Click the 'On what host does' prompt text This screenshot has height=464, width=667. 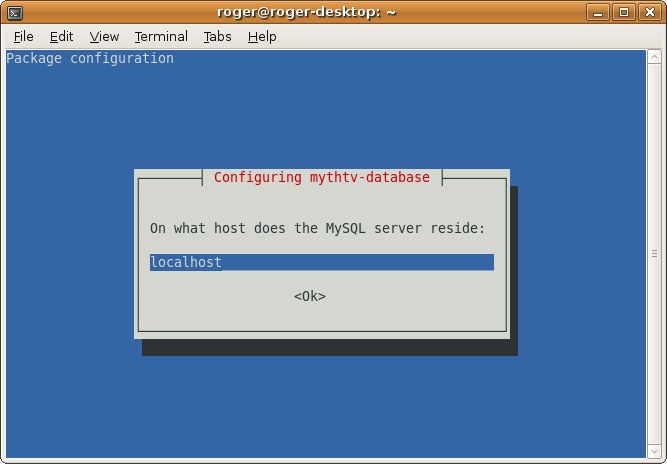coord(217,228)
